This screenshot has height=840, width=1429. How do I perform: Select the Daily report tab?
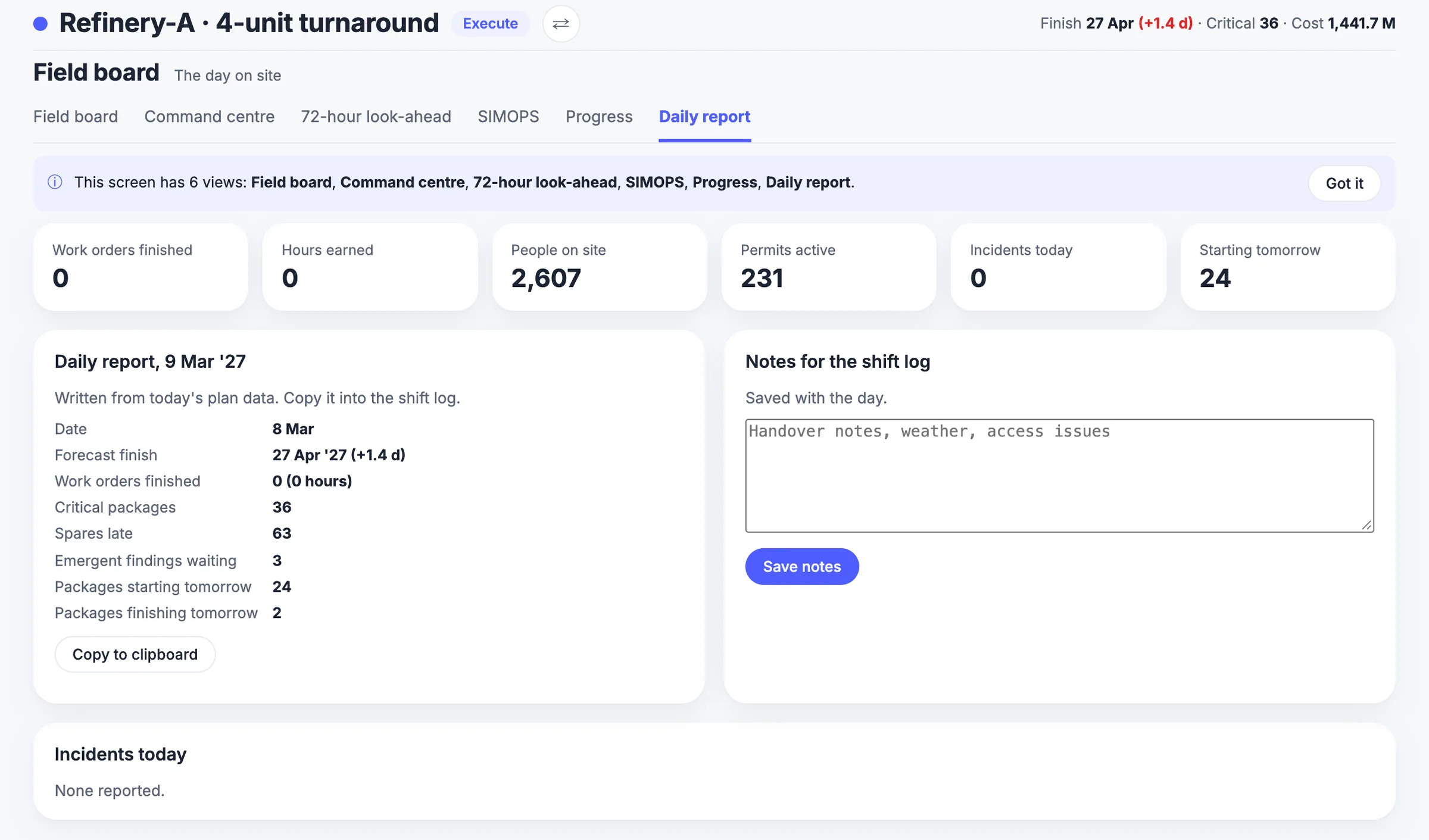(704, 117)
